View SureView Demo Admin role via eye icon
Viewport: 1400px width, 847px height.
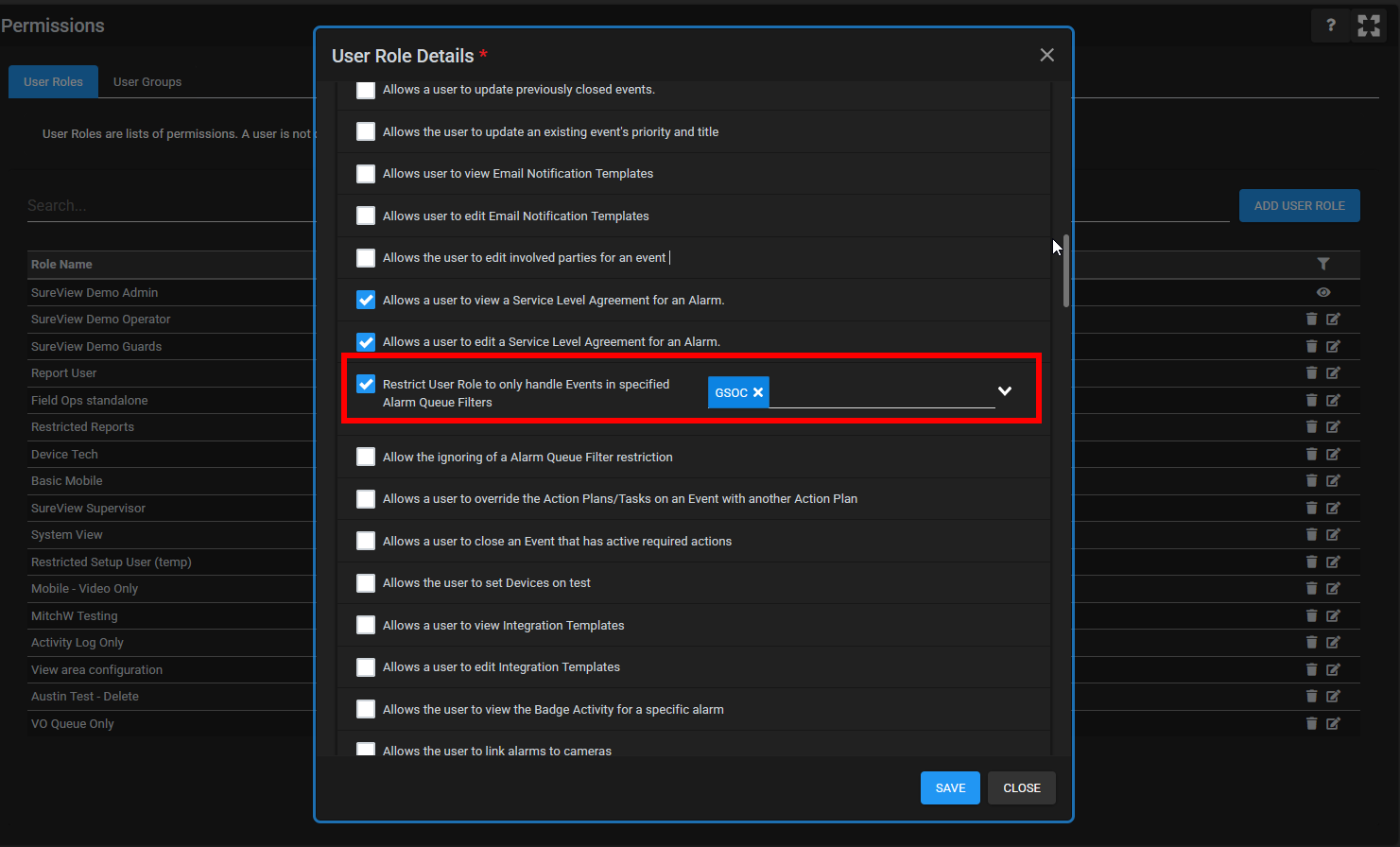(1322, 292)
